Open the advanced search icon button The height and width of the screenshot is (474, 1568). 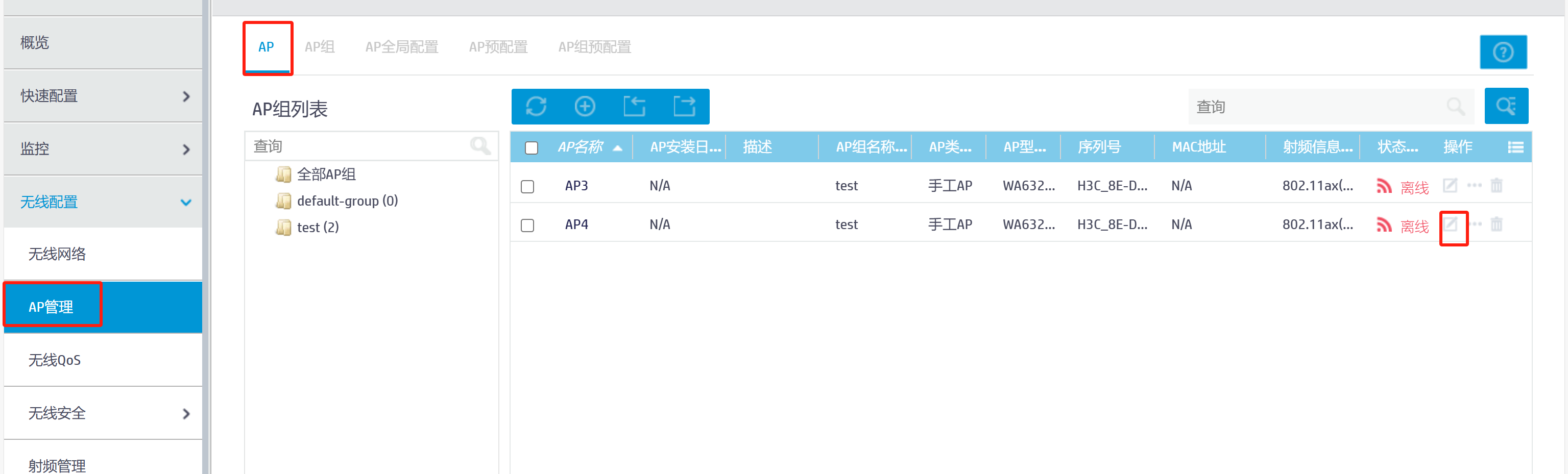click(1506, 107)
